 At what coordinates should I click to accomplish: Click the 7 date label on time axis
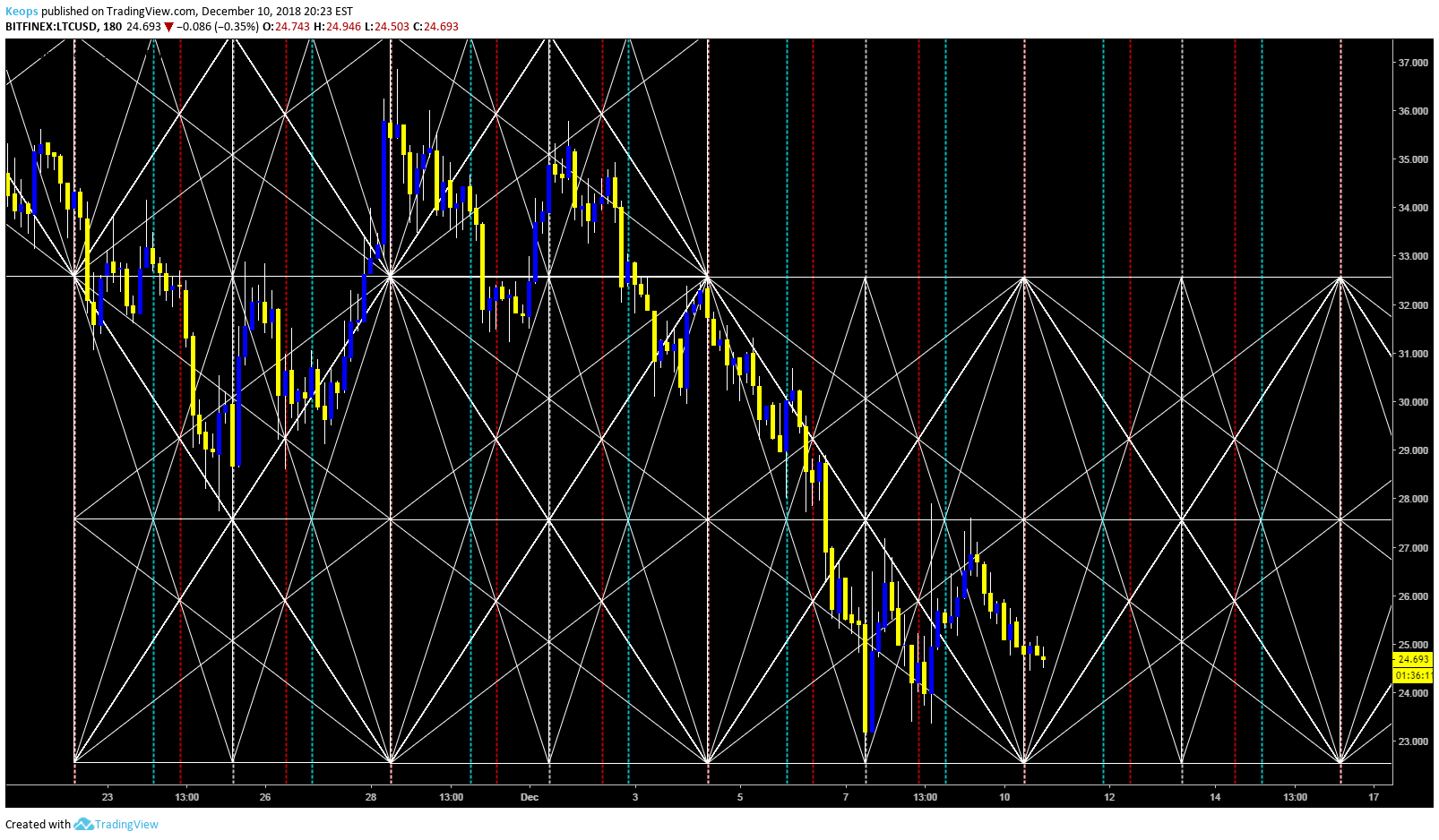point(846,796)
